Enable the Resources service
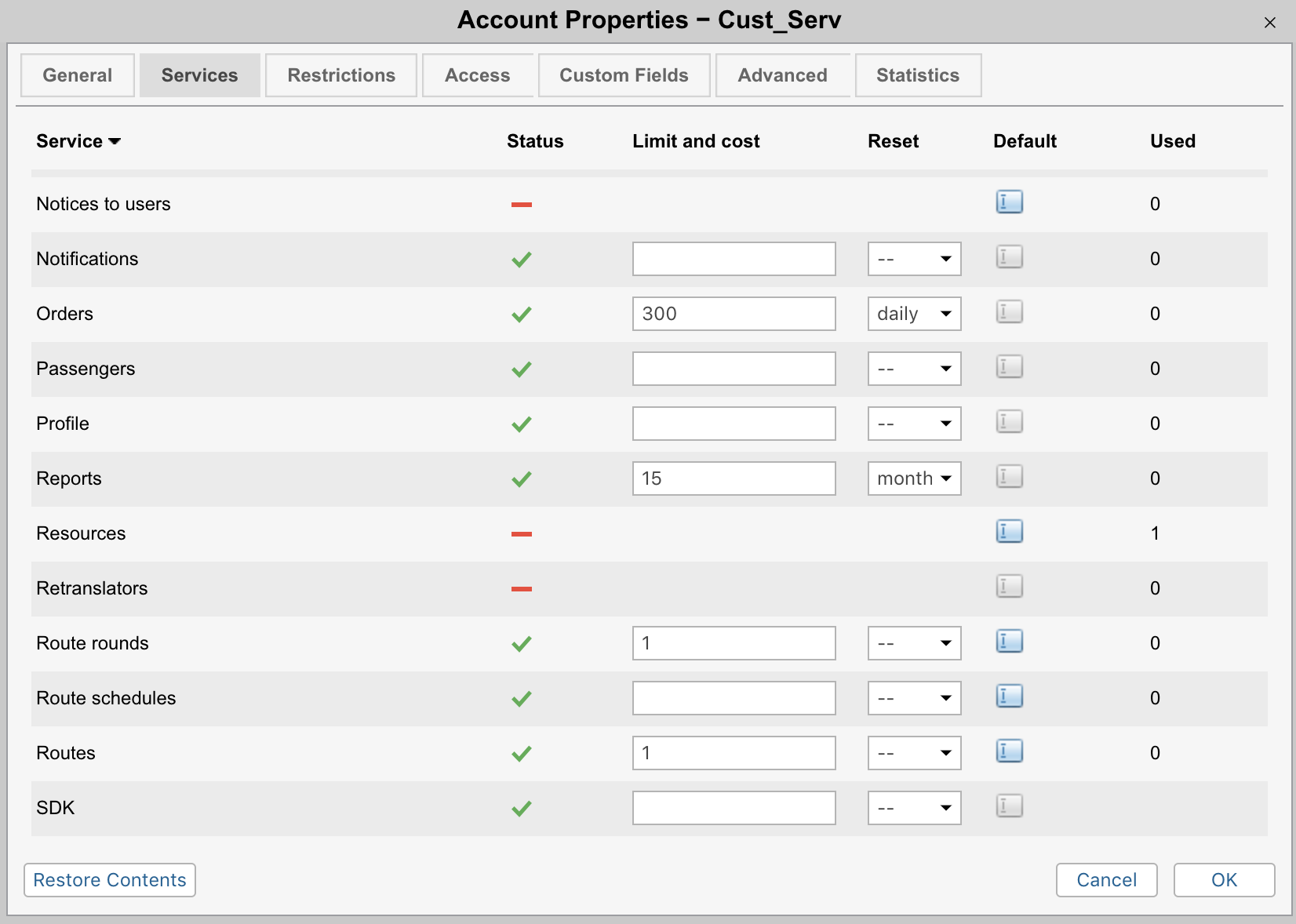This screenshot has width=1296, height=924. click(521, 533)
